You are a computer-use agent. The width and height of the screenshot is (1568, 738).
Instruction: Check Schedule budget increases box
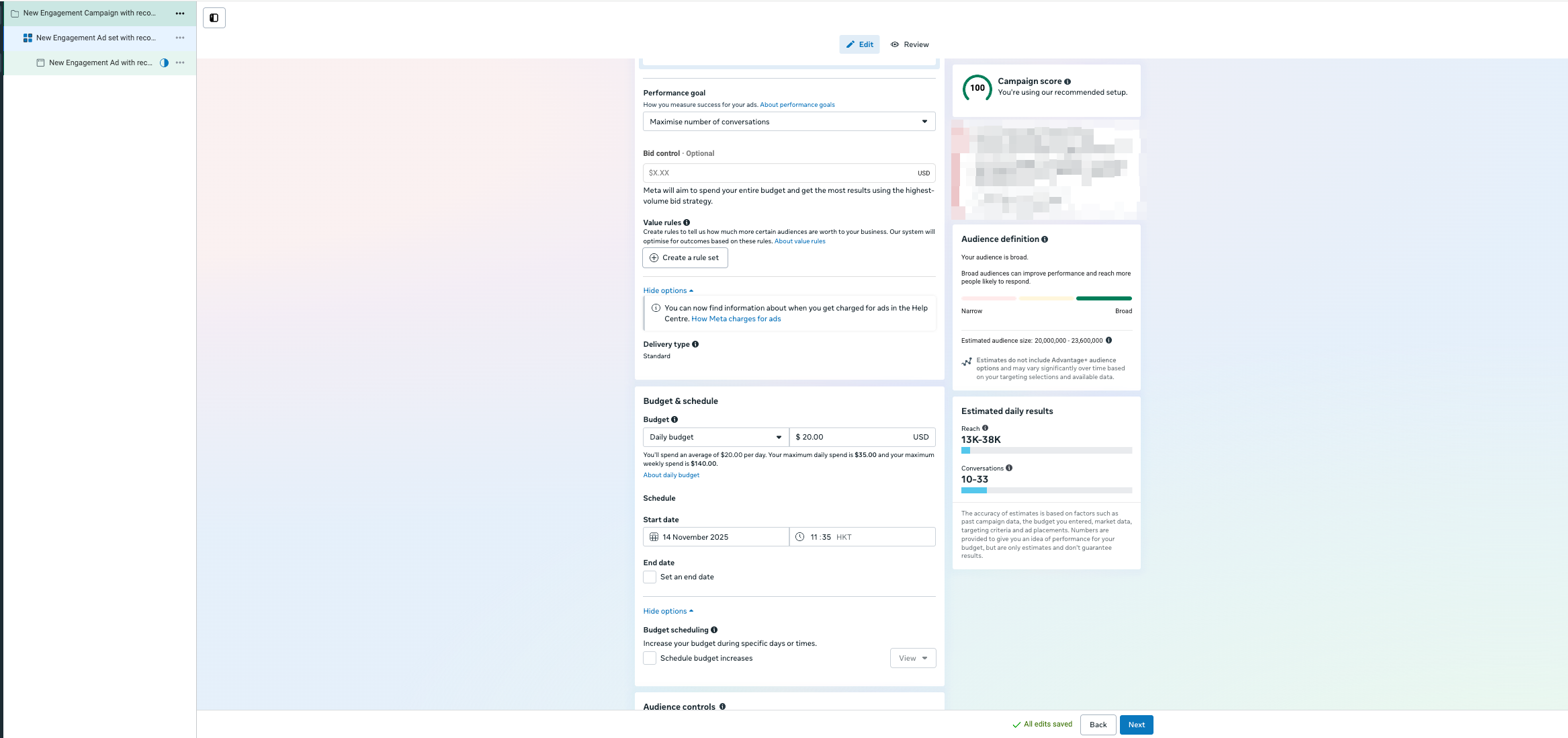click(x=650, y=658)
